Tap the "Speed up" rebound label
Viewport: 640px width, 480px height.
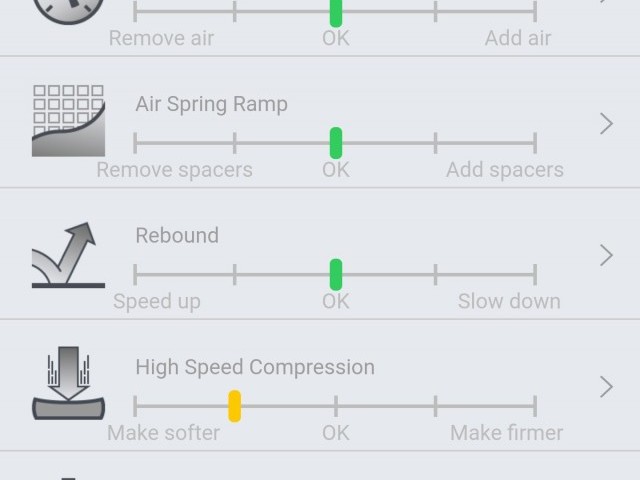(157, 301)
